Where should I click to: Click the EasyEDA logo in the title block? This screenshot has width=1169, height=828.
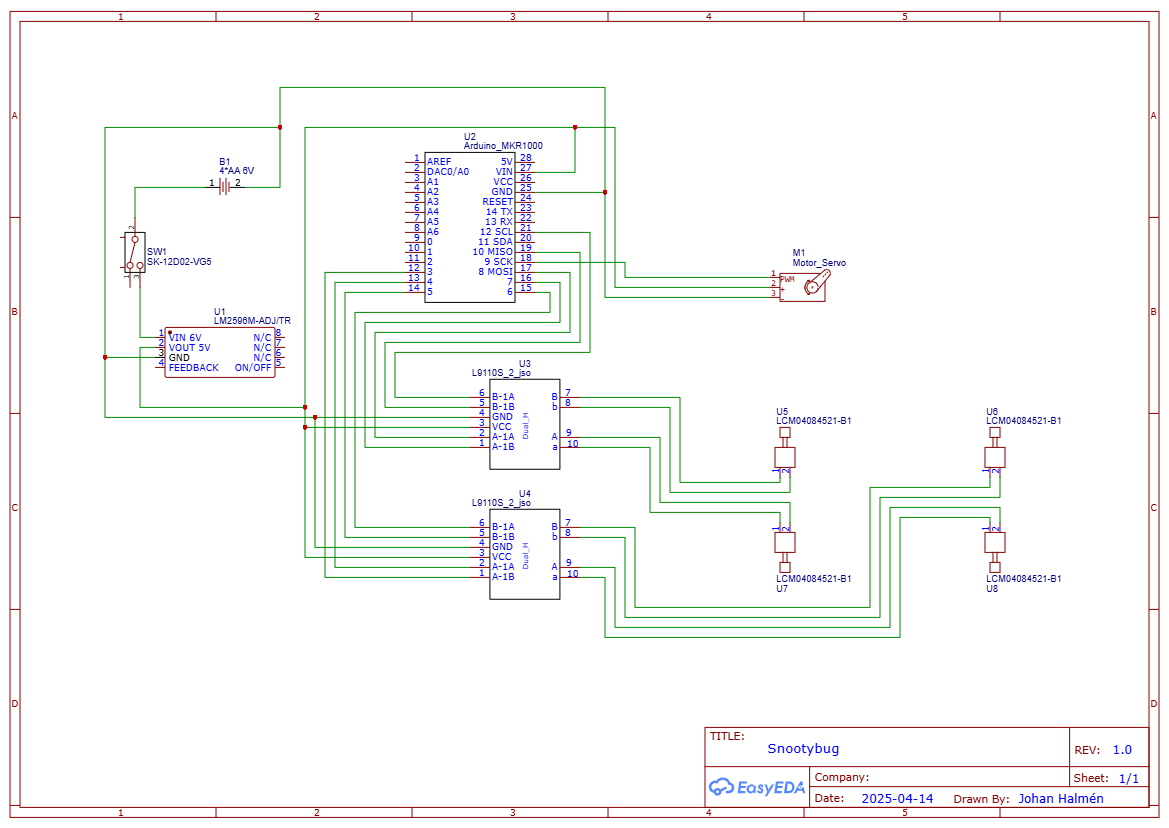click(x=757, y=786)
